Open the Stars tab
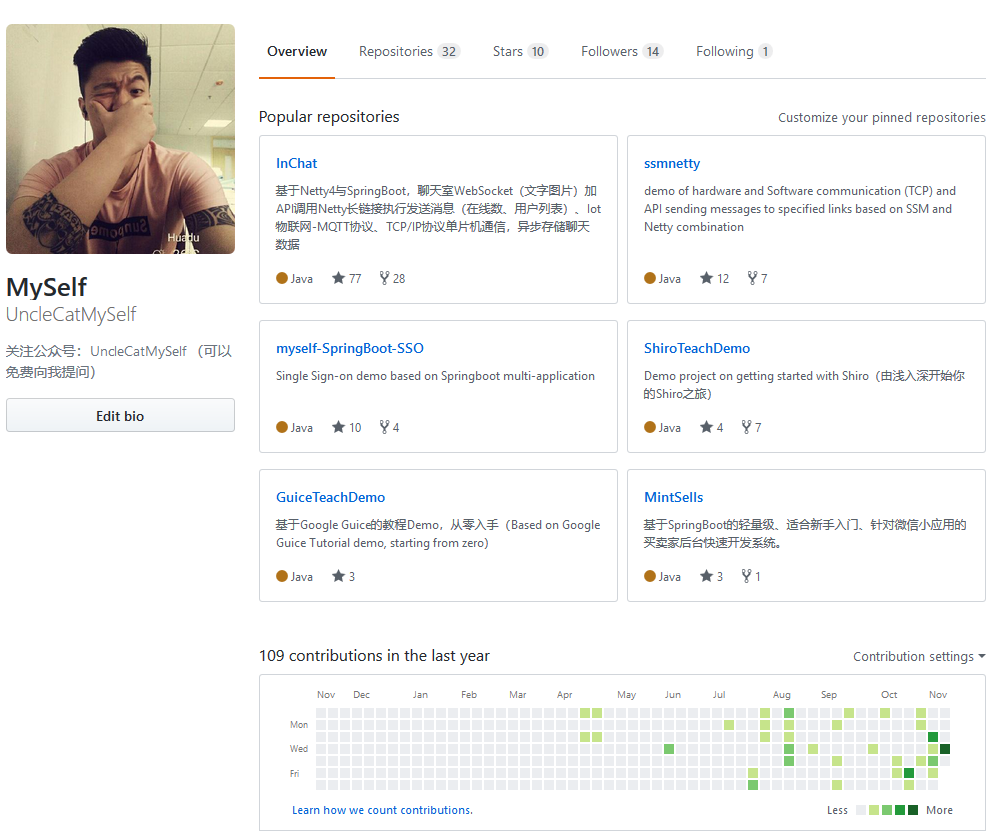Viewport: 988px width, 833px height. [520, 52]
